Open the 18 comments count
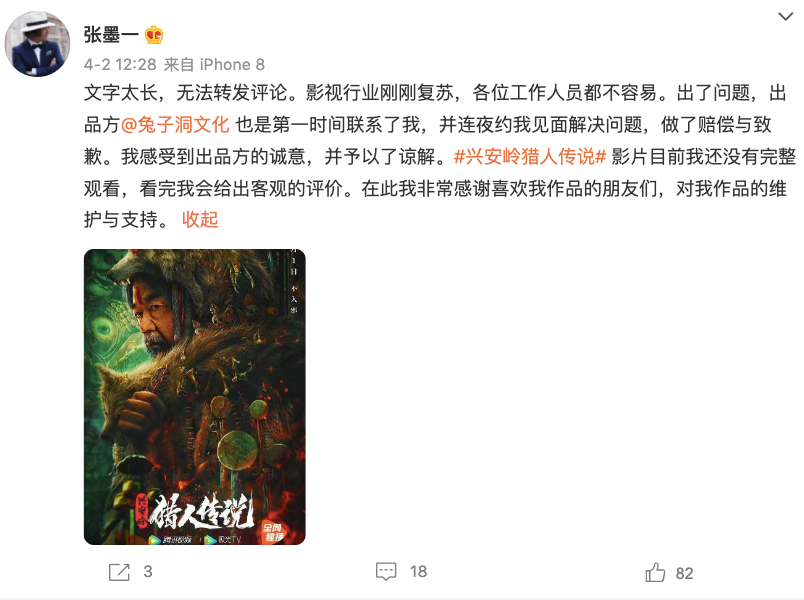This screenshot has height=600, width=804. tap(418, 572)
